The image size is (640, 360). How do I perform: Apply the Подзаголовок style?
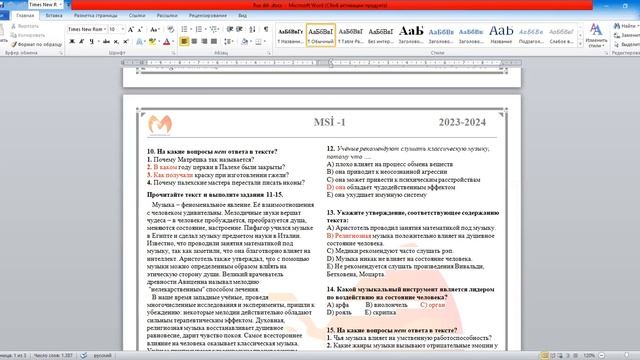531,35
